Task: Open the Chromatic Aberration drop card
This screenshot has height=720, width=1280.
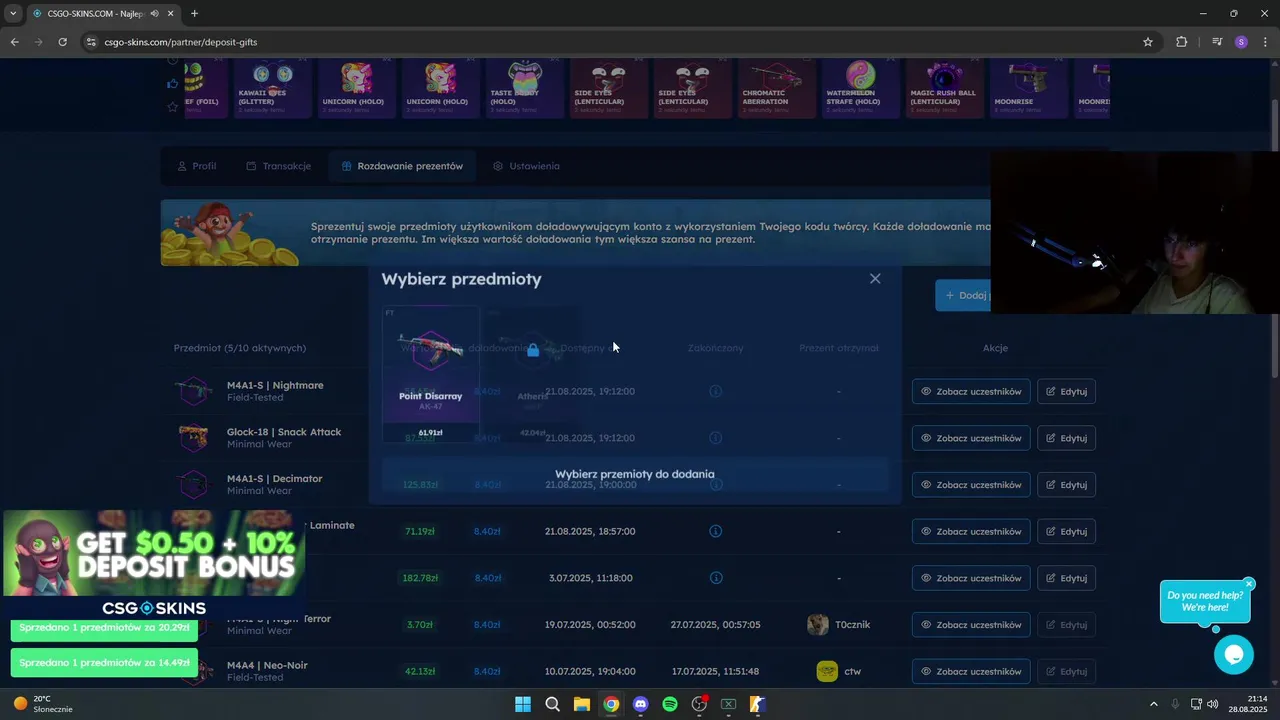Action: click(x=776, y=88)
